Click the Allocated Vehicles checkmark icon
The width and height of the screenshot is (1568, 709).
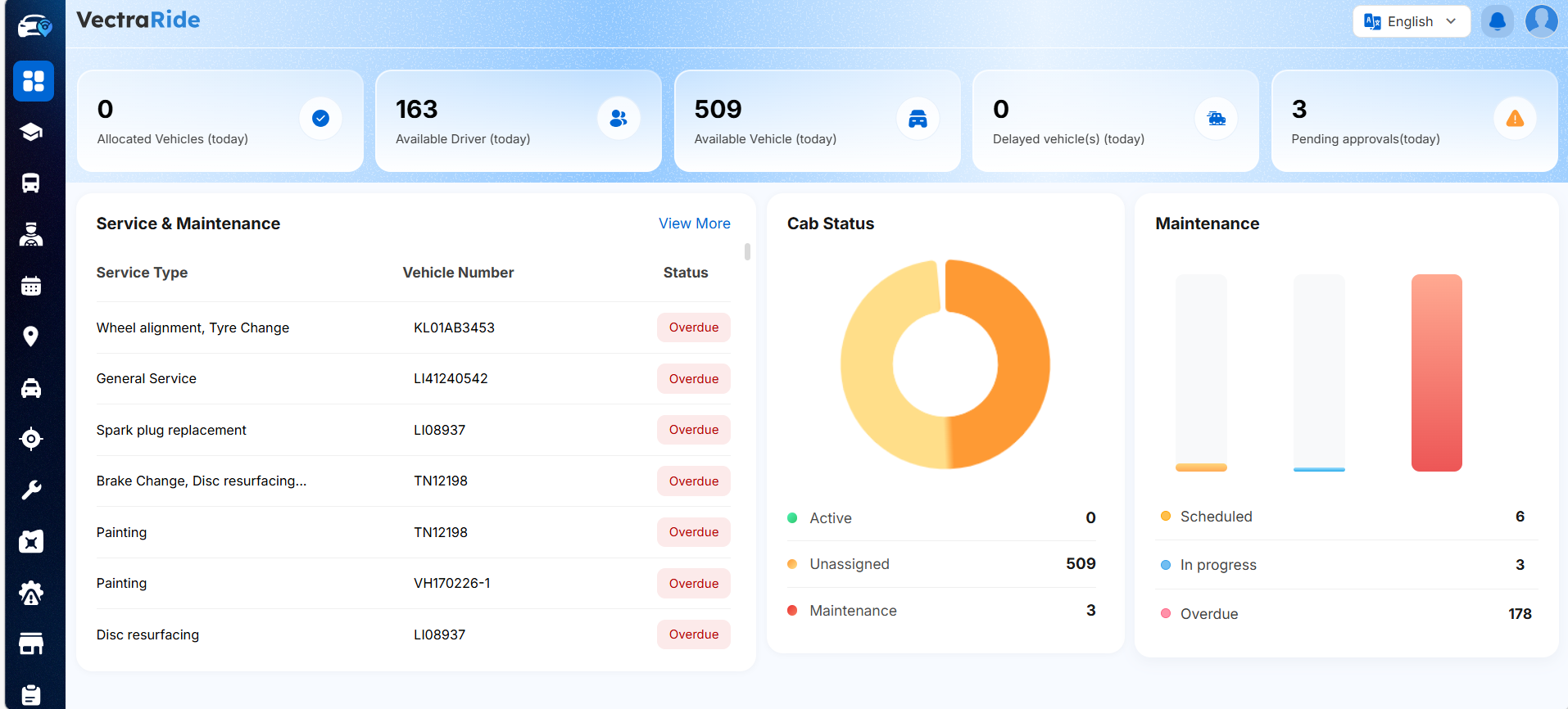point(320,119)
